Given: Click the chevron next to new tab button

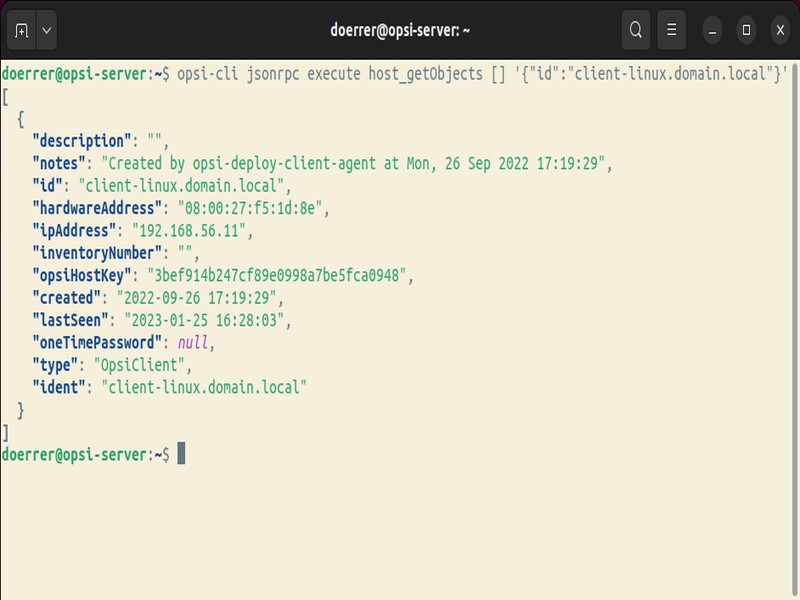Looking at the screenshot, I should 44,29.
